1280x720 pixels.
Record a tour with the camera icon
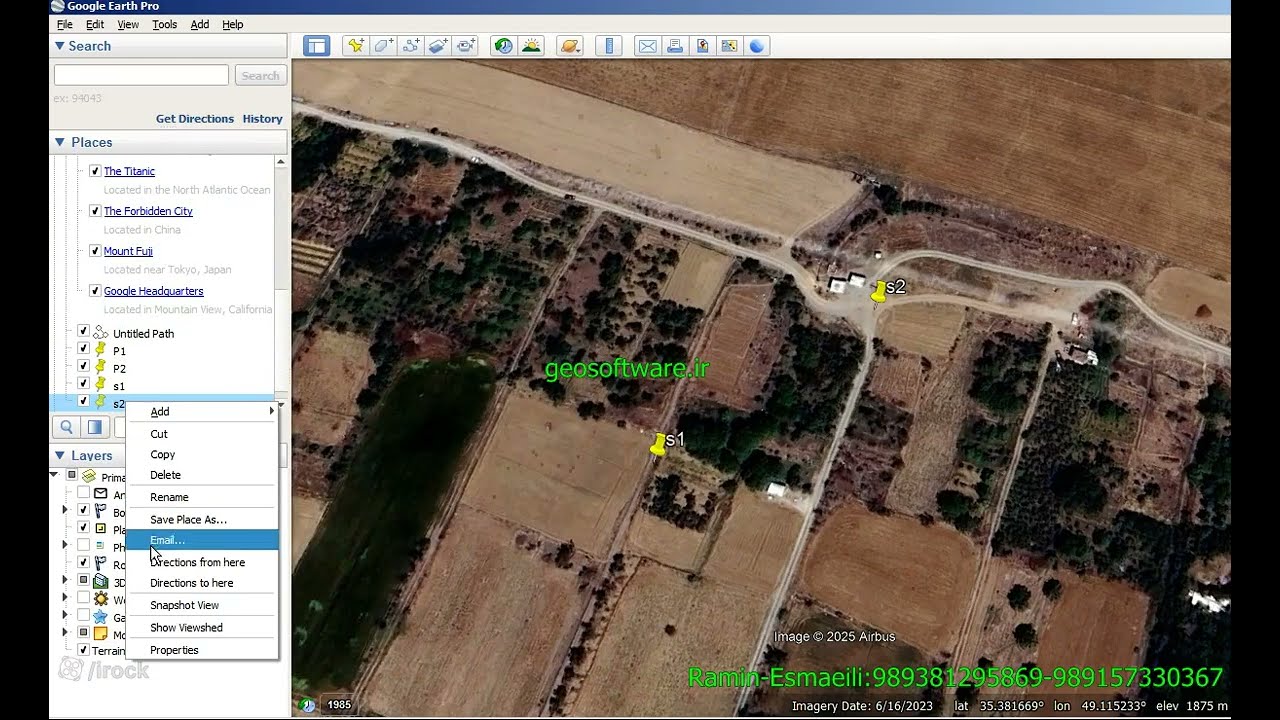(x=466, y=45)
